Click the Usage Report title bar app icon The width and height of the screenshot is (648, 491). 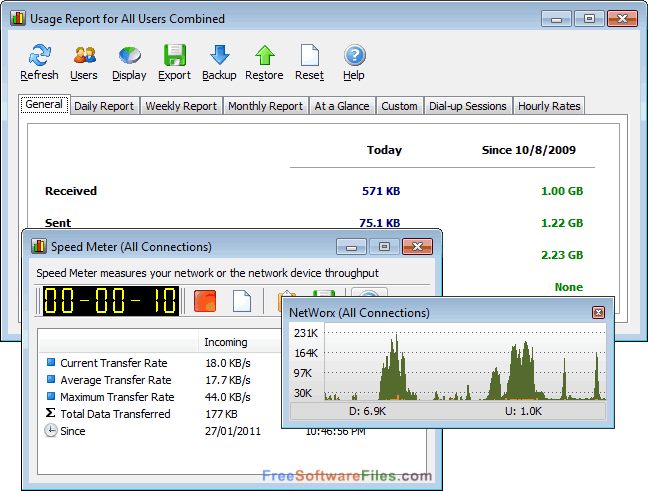(18, 19)
